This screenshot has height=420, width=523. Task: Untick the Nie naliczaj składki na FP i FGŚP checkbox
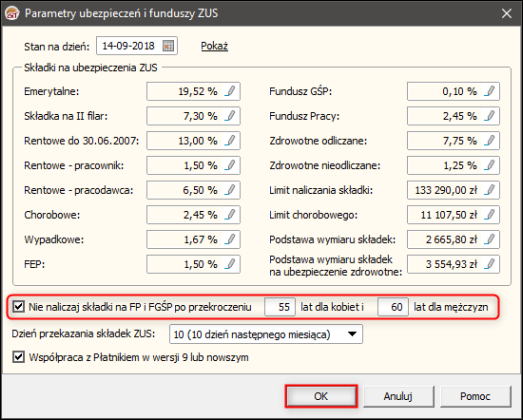point(18,307)
